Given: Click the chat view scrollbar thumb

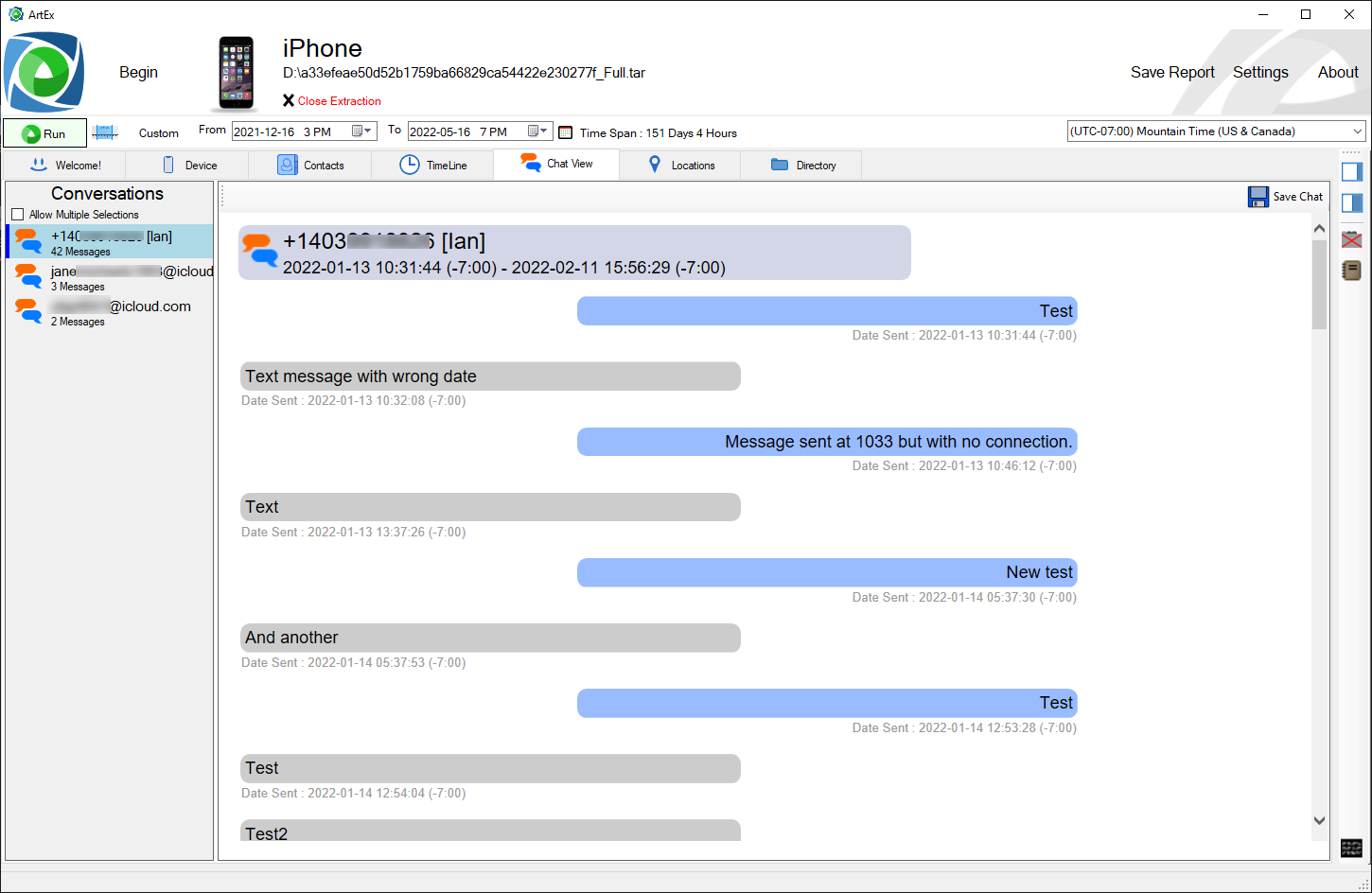Looking at the screenshot, I should point(1319,284).
